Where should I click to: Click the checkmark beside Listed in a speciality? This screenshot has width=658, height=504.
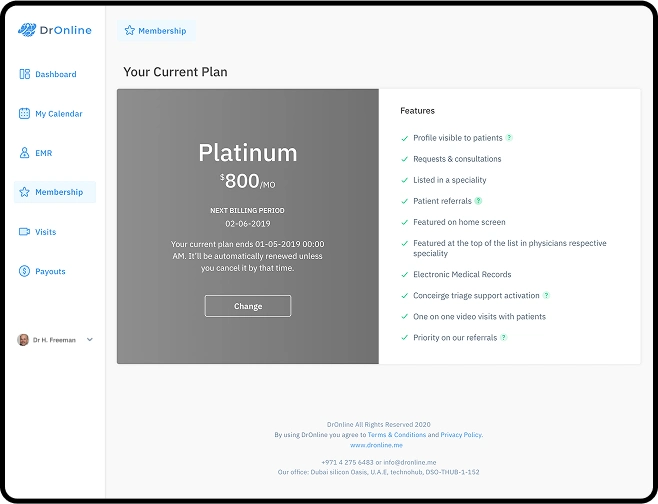pos(405,180)
